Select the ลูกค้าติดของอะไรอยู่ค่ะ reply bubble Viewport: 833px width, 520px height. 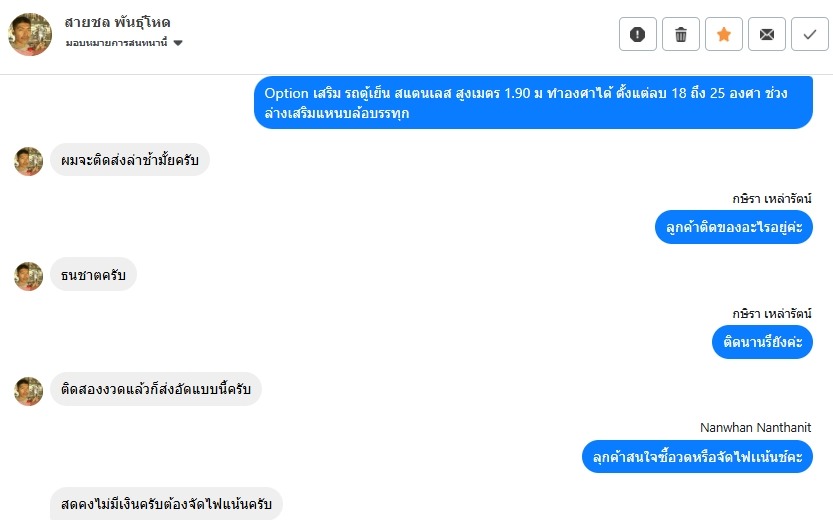pyautogui.click(x=734, y=227)
